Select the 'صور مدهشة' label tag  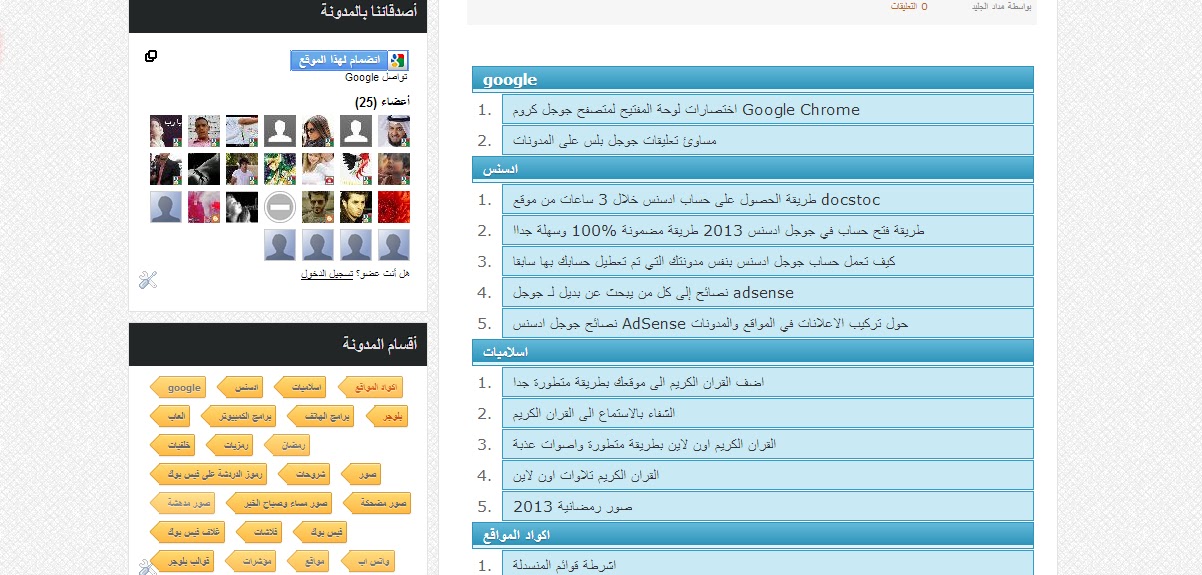coord(183,503)
